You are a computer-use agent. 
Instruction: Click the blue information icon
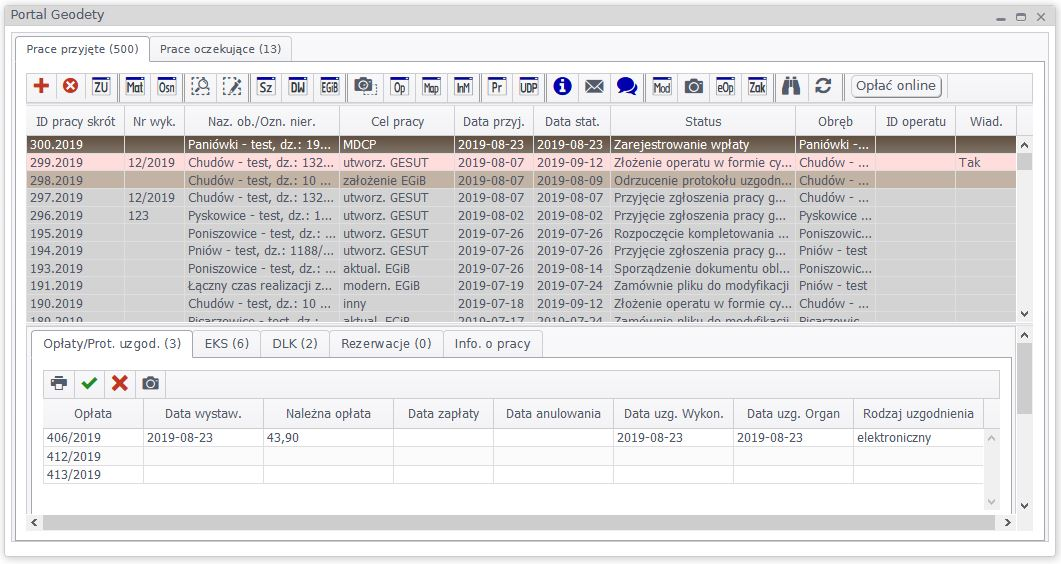(562, 86)
